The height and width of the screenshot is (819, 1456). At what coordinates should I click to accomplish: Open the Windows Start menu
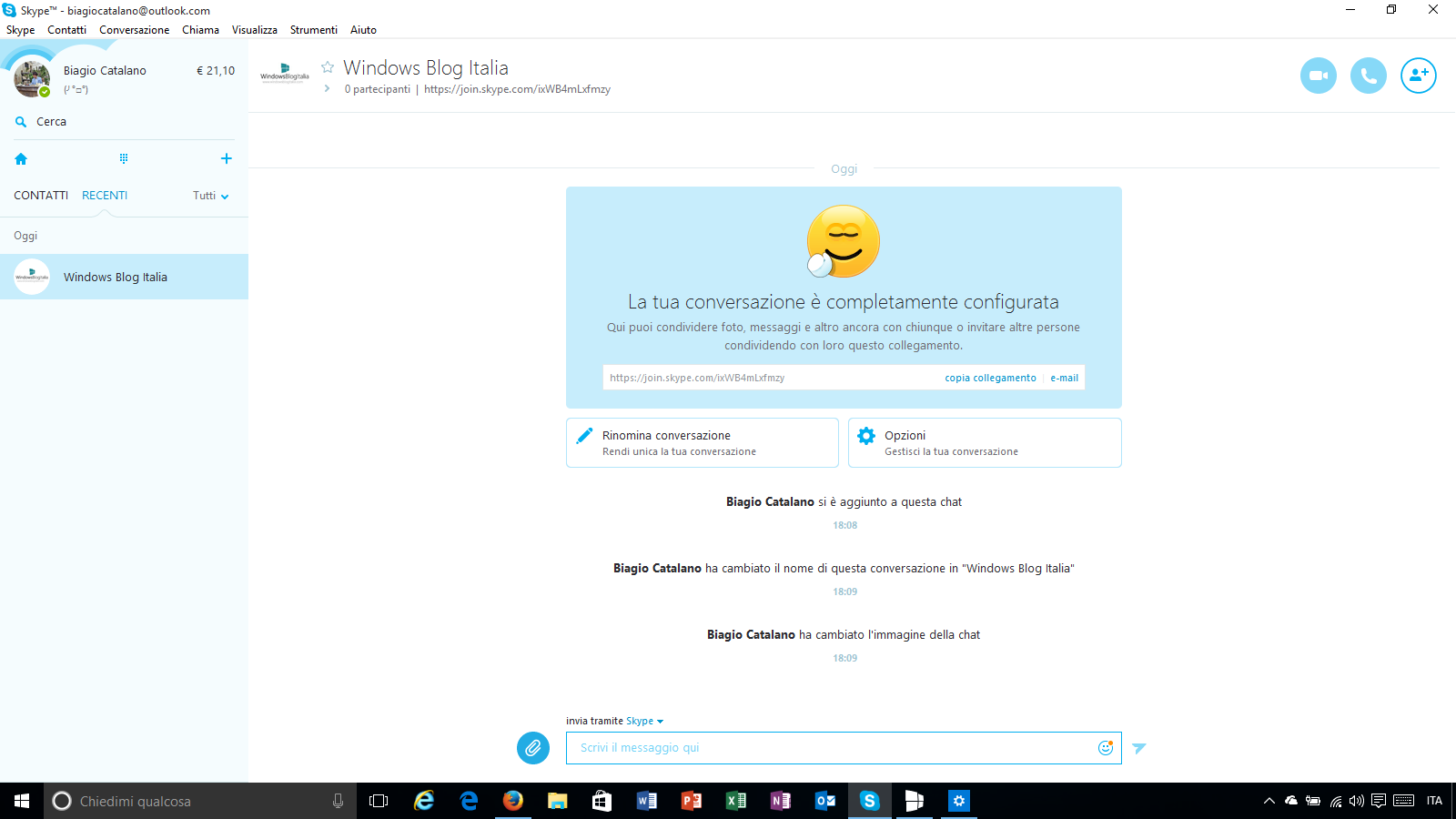(22, 801)
